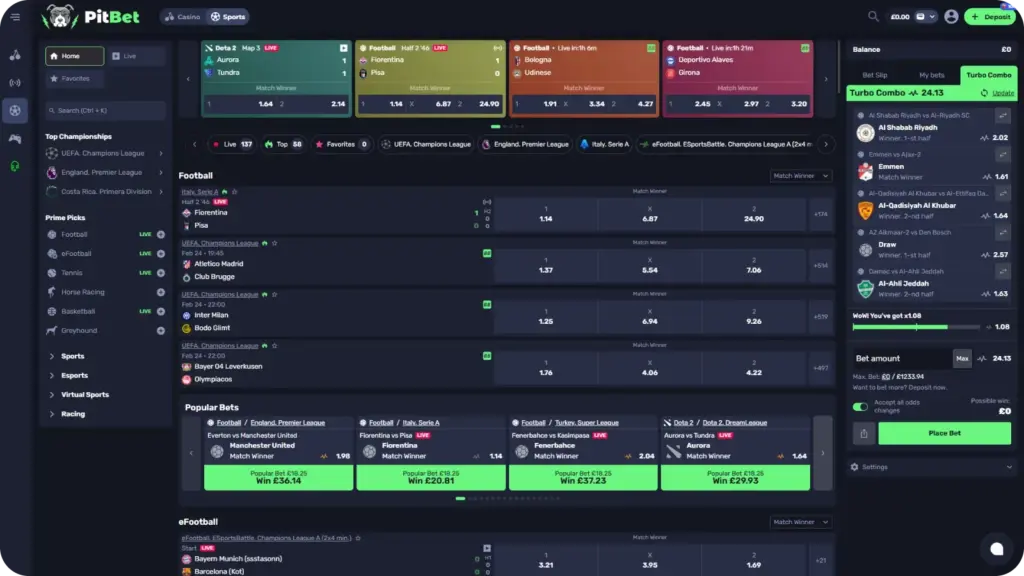
Task: Click the PitBet bulldog logo
Action: coord(59,17)
